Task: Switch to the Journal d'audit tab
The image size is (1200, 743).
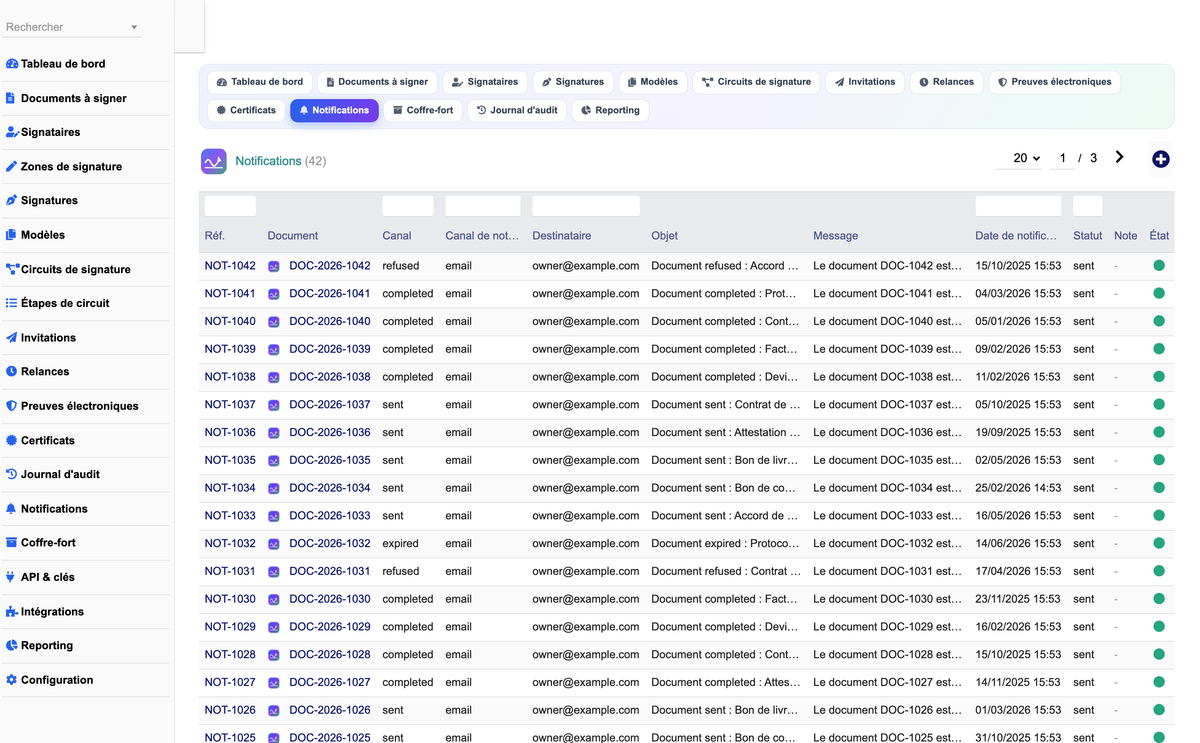Action: [517, 110]
